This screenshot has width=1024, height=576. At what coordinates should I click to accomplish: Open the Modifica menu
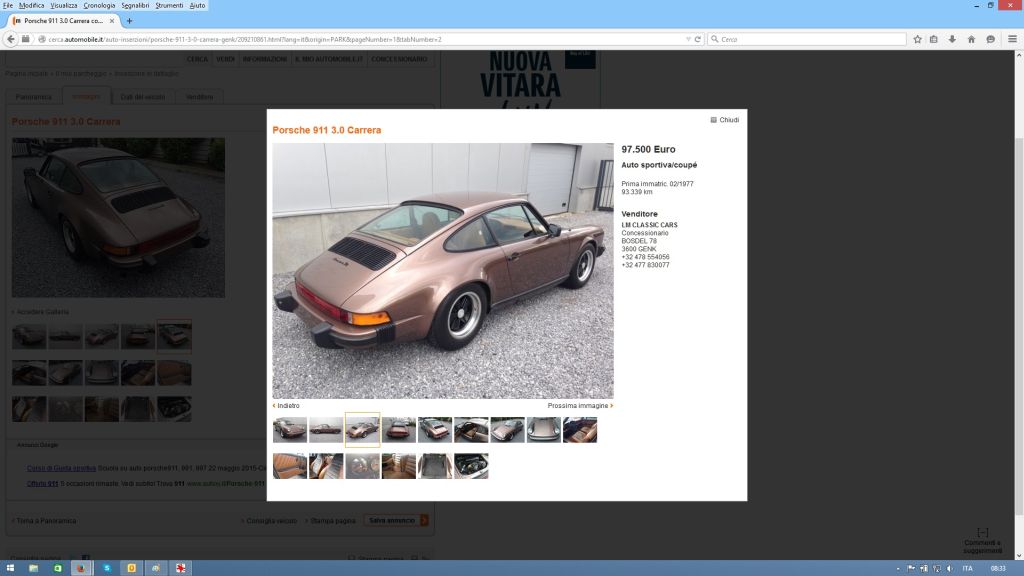pyautogui.click(x=31, y=5)
